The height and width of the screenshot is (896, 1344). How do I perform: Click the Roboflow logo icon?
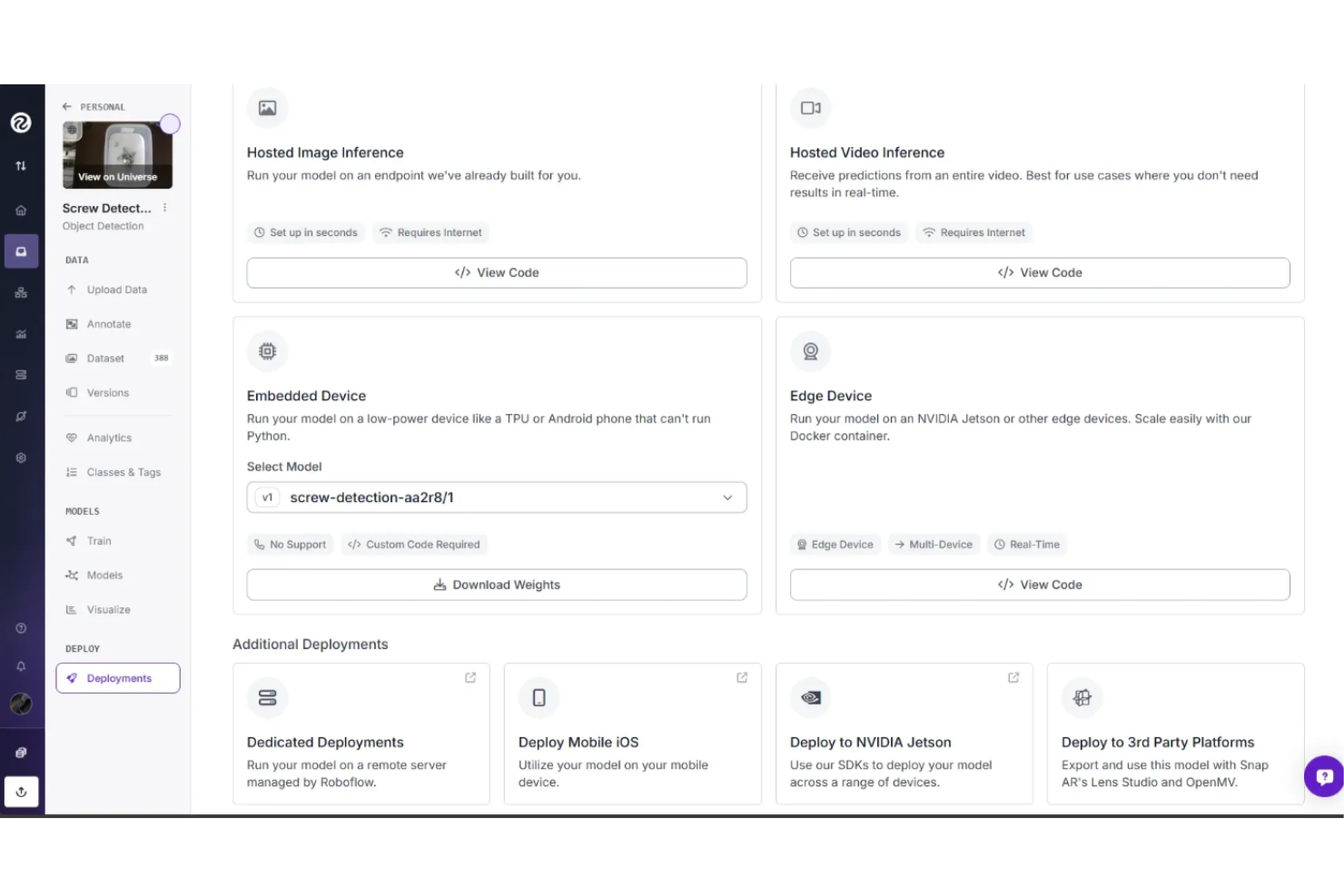pos(21,123)
